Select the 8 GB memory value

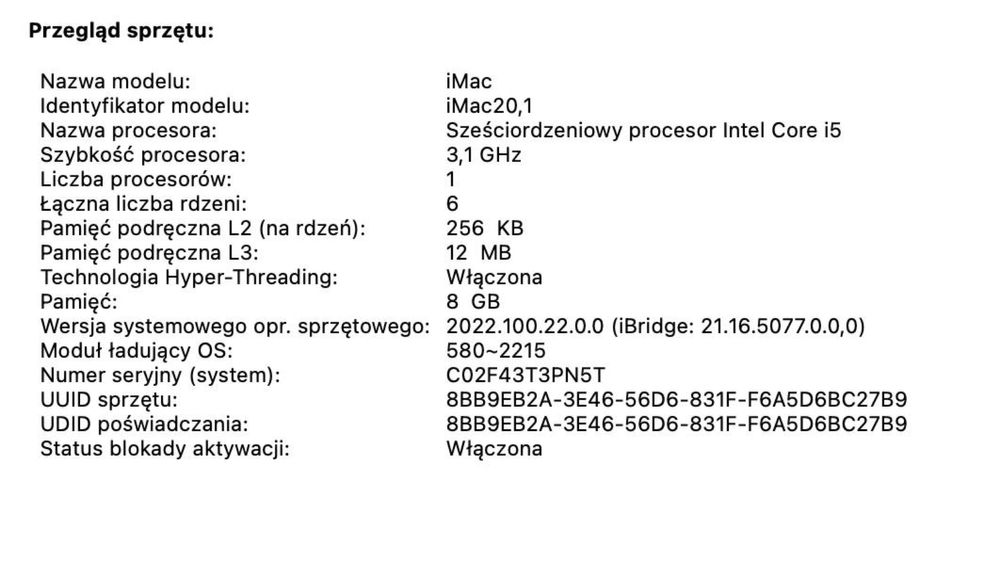(x=473, y=301)
